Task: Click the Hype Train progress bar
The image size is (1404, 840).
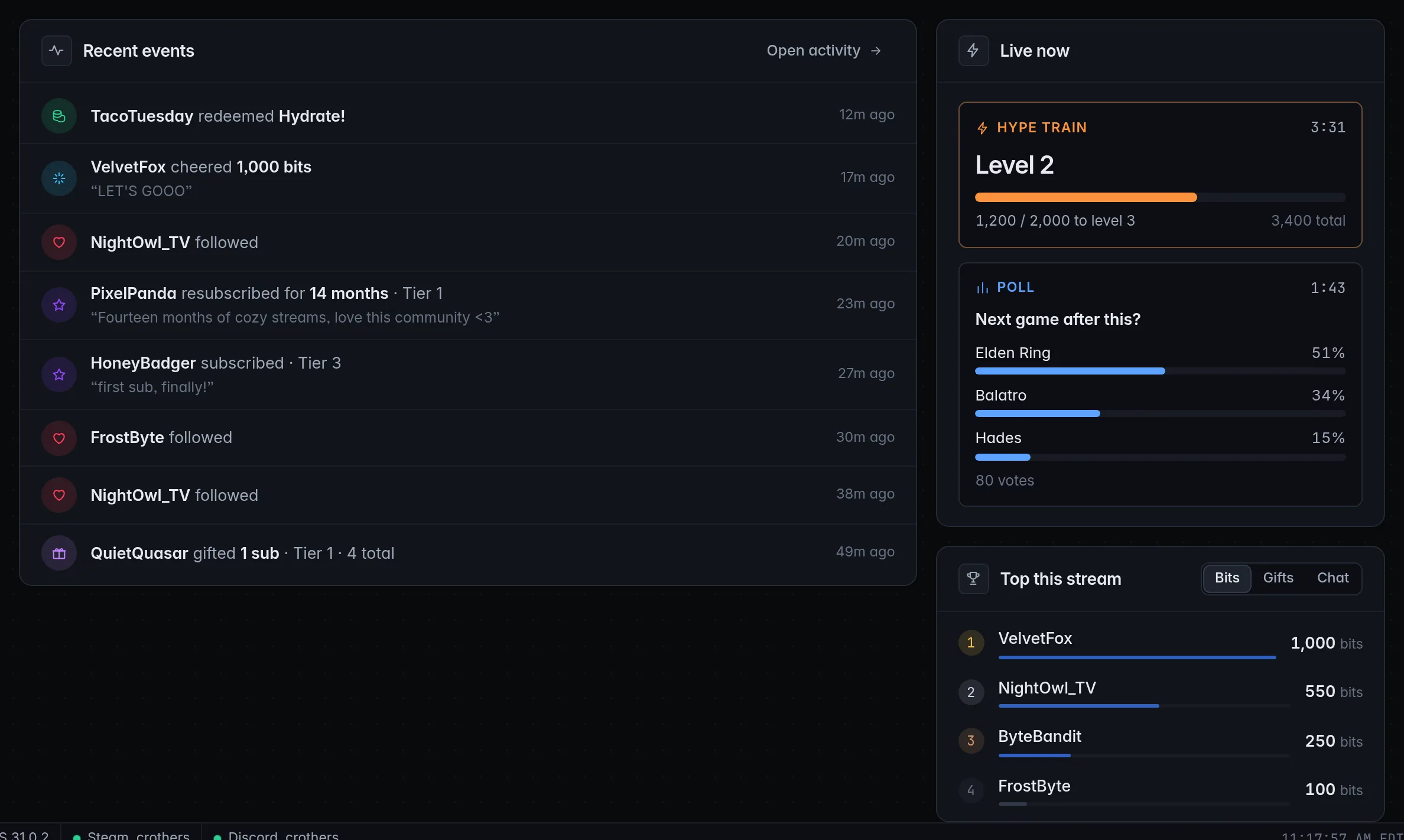Action: pyautogui.click(x=1161, y=197)
